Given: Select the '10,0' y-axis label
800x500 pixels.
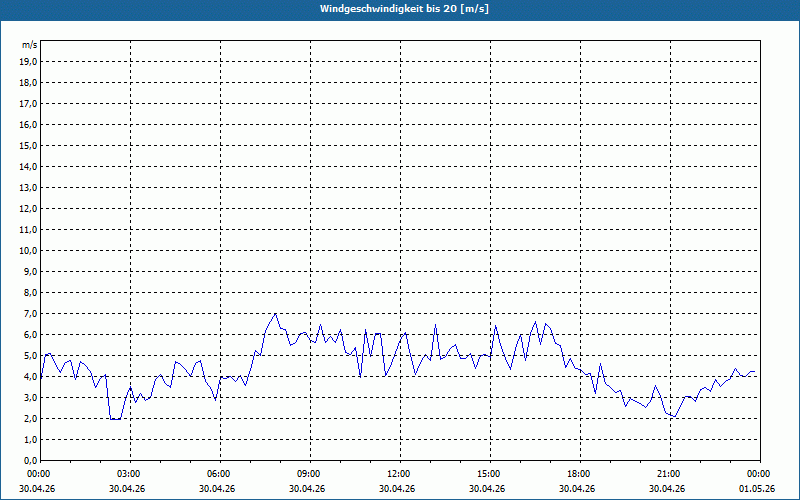Looking at the screenshot, I should [29, 251].
